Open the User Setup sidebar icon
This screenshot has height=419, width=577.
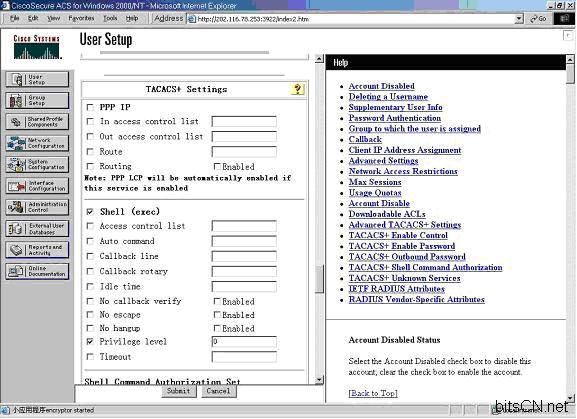point(37,79)
